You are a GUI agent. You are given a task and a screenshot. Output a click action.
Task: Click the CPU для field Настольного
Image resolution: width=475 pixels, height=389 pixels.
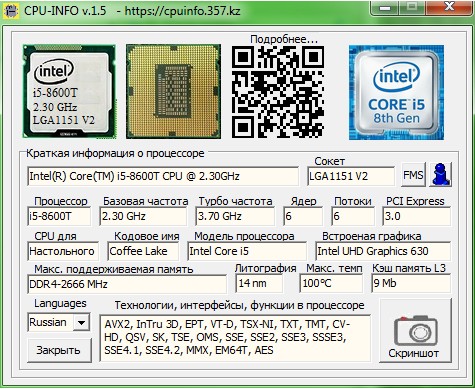[x=63, y=251]
